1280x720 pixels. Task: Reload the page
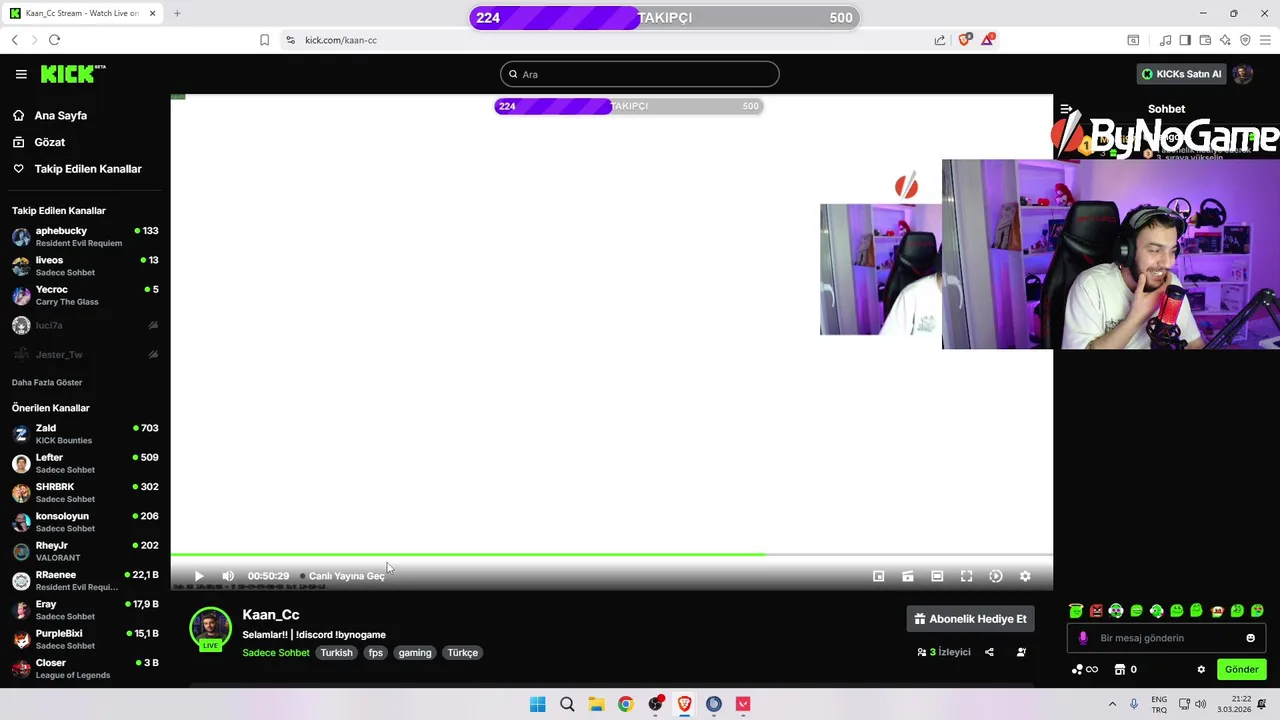point(54,40)
